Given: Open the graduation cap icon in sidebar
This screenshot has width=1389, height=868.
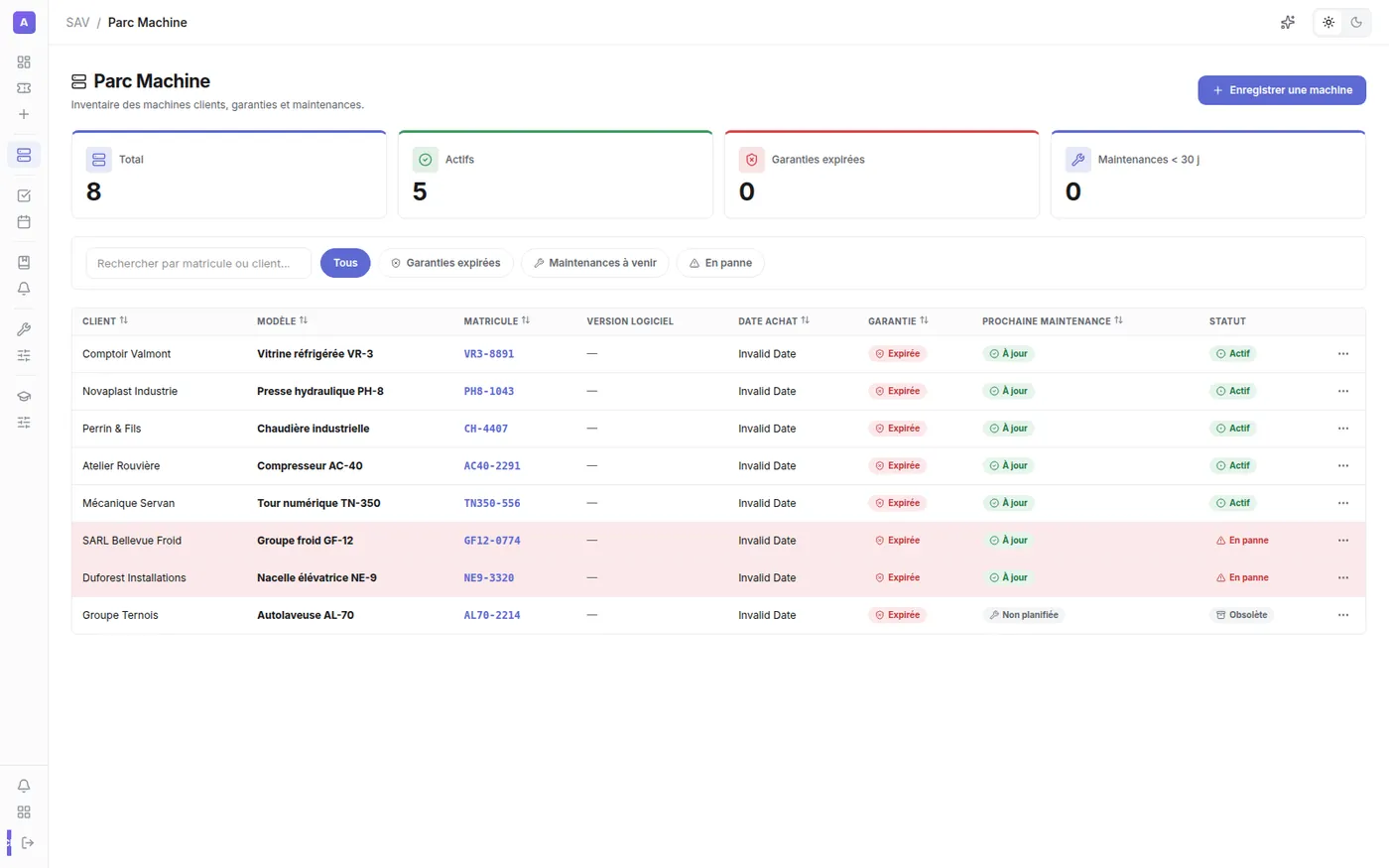Looking at the screenshot, I should pos(24,396).
